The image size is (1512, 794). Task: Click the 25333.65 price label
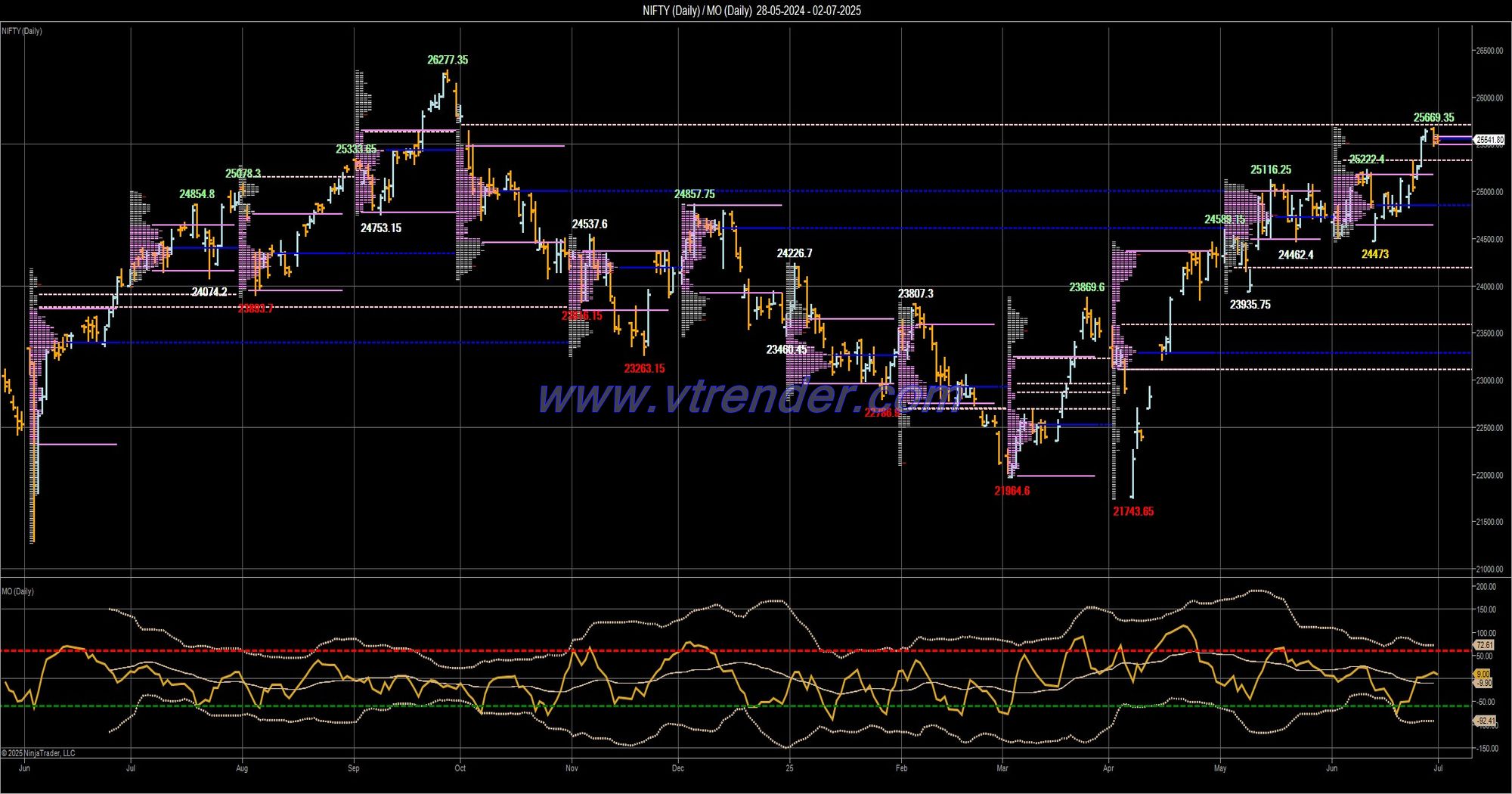(x=356, y=149)
